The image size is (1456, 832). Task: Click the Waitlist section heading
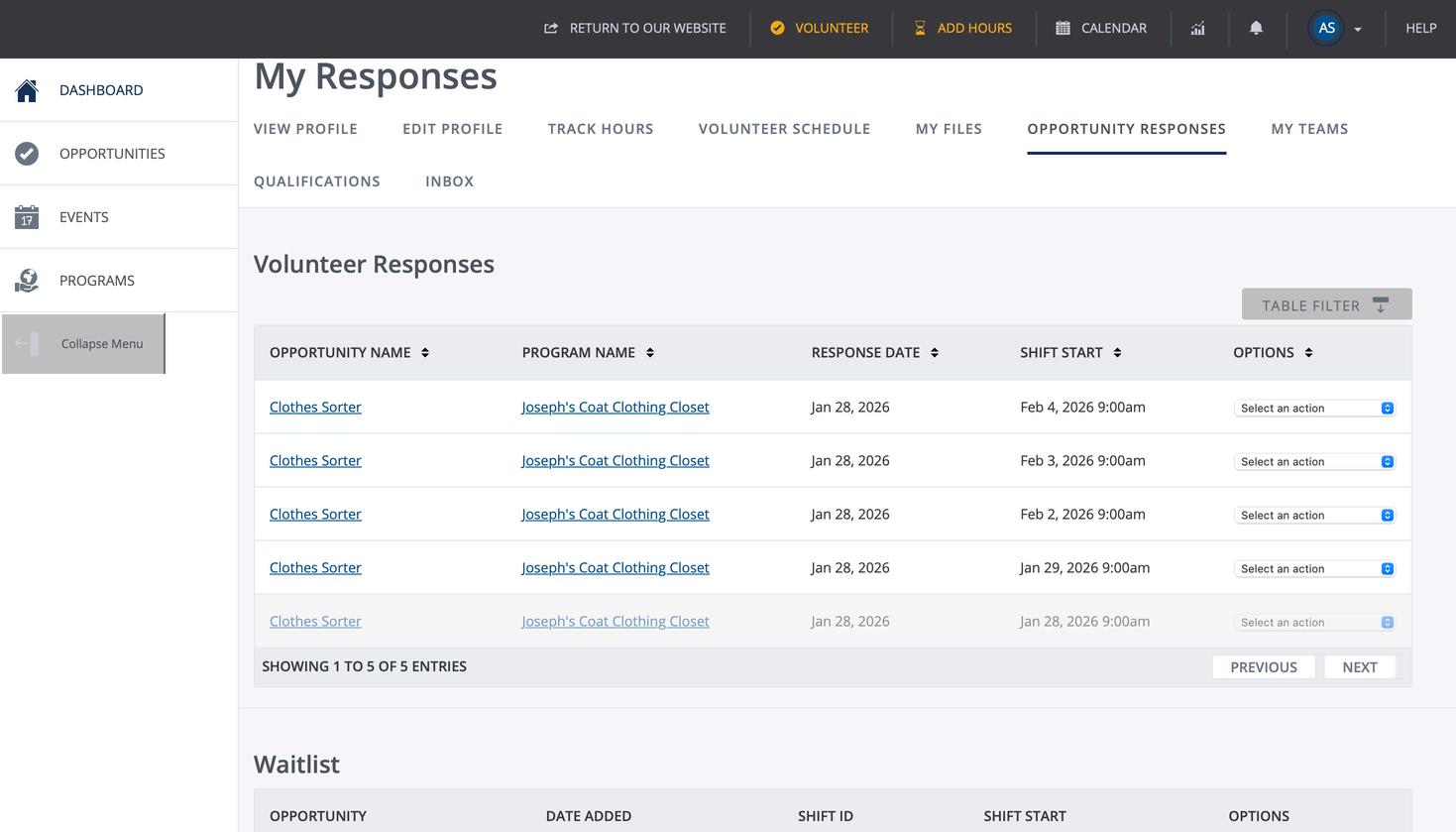(x=296, y=765)
